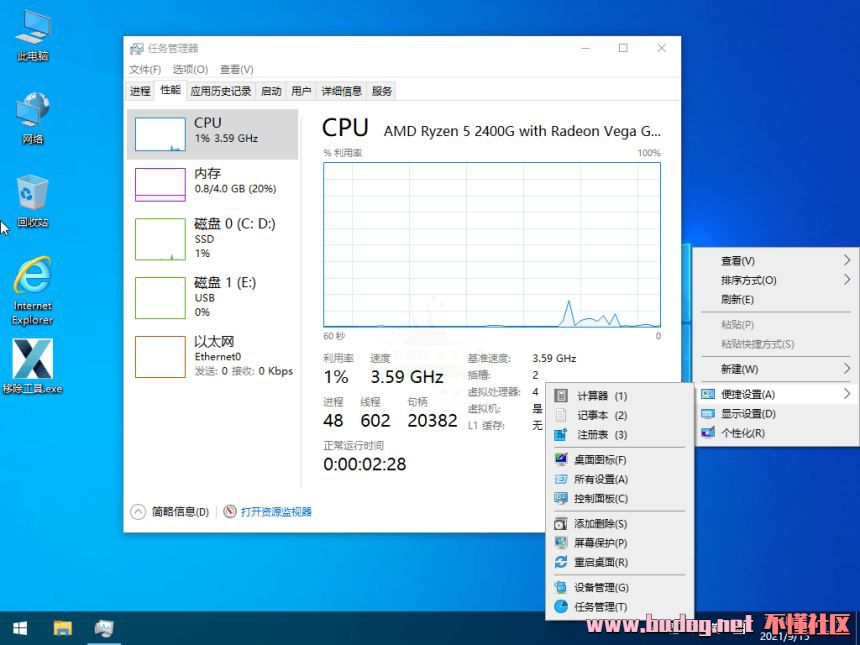The height and width of the screenshot is (645, 860).
Task: Switch to the 进程 tab
Action: coord(140,91)
